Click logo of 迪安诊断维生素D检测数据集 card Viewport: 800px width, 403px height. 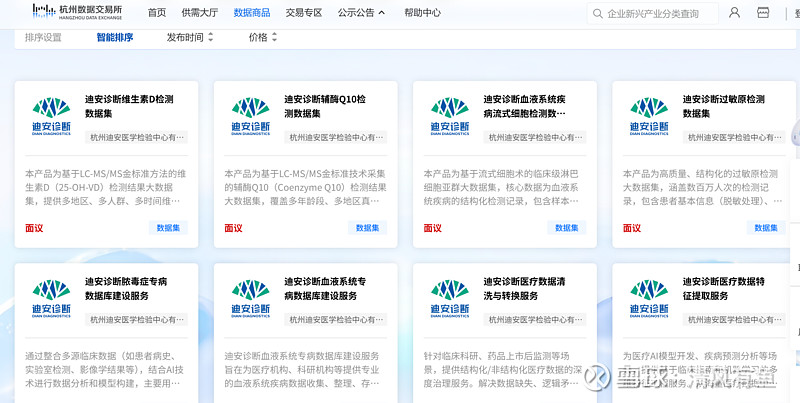[x=52, y=116]
